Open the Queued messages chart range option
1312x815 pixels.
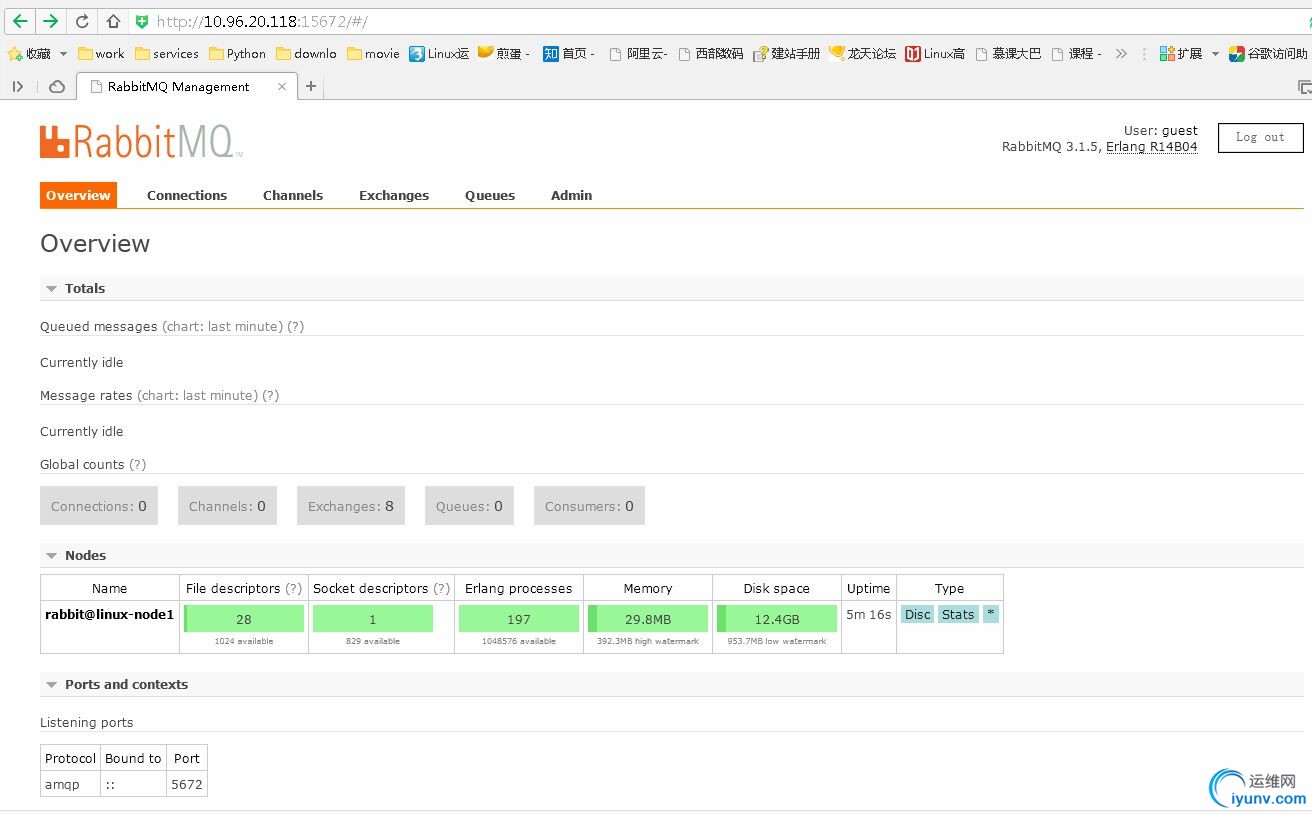222,327
